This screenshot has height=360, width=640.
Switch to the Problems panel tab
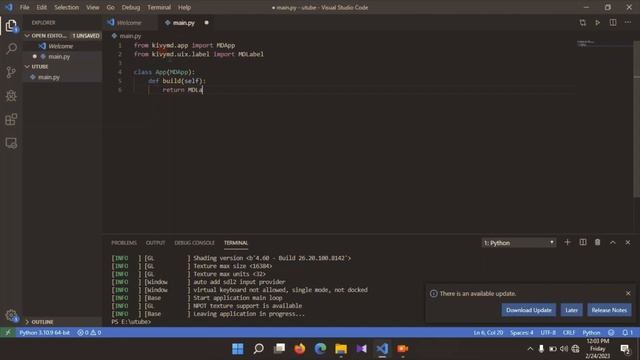tap(124, 243)
